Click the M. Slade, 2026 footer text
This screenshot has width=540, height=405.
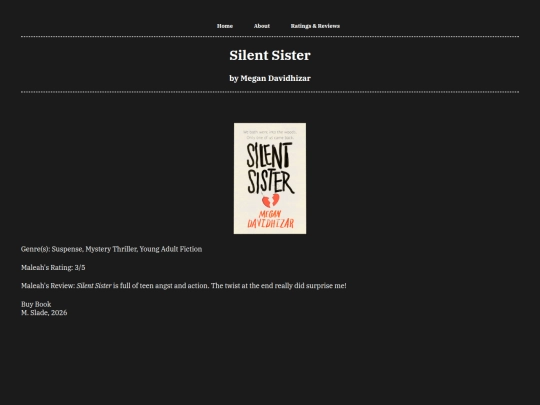[x=44, y=313]
